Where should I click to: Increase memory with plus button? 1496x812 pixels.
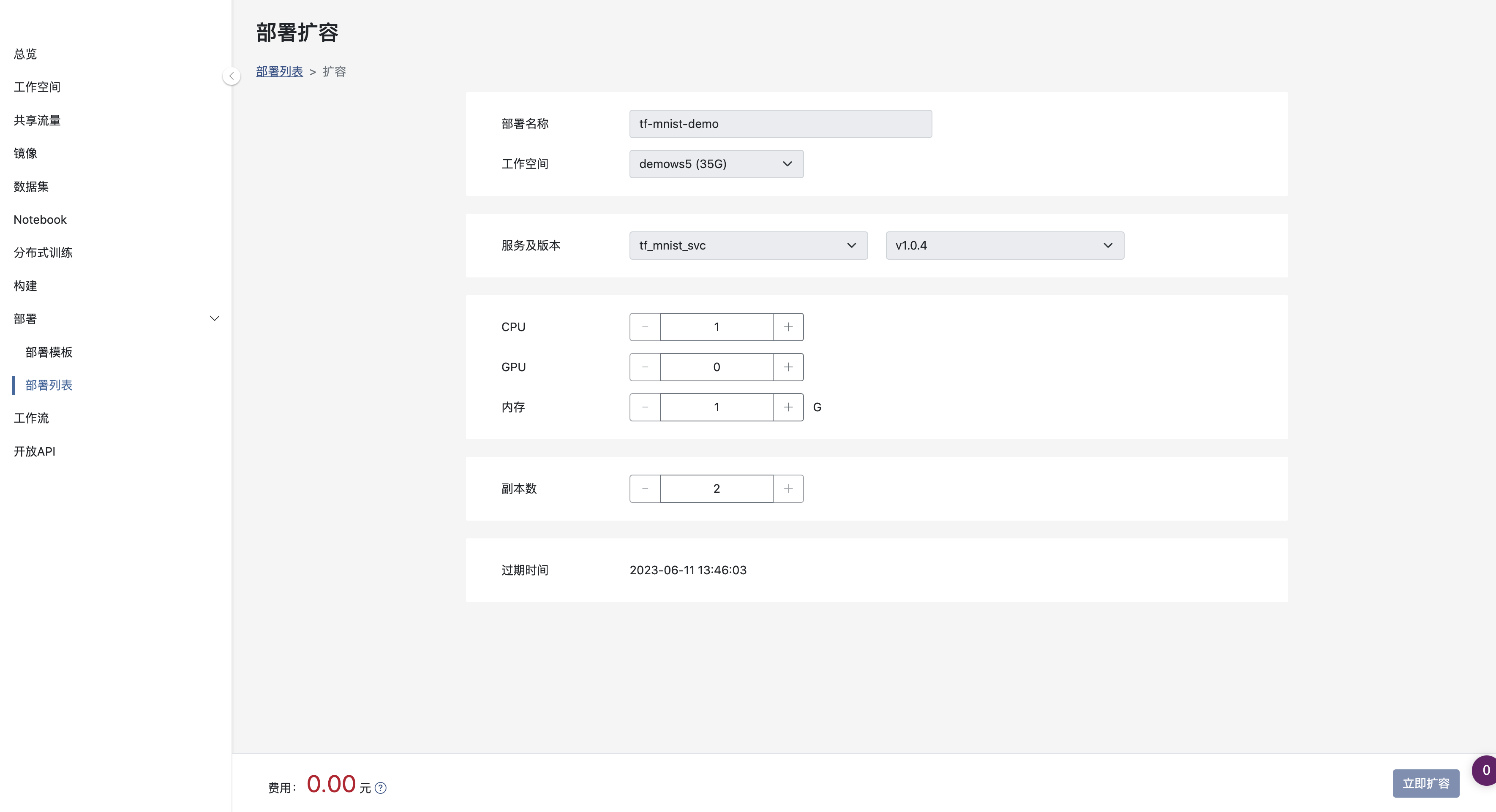click(788, 407)
